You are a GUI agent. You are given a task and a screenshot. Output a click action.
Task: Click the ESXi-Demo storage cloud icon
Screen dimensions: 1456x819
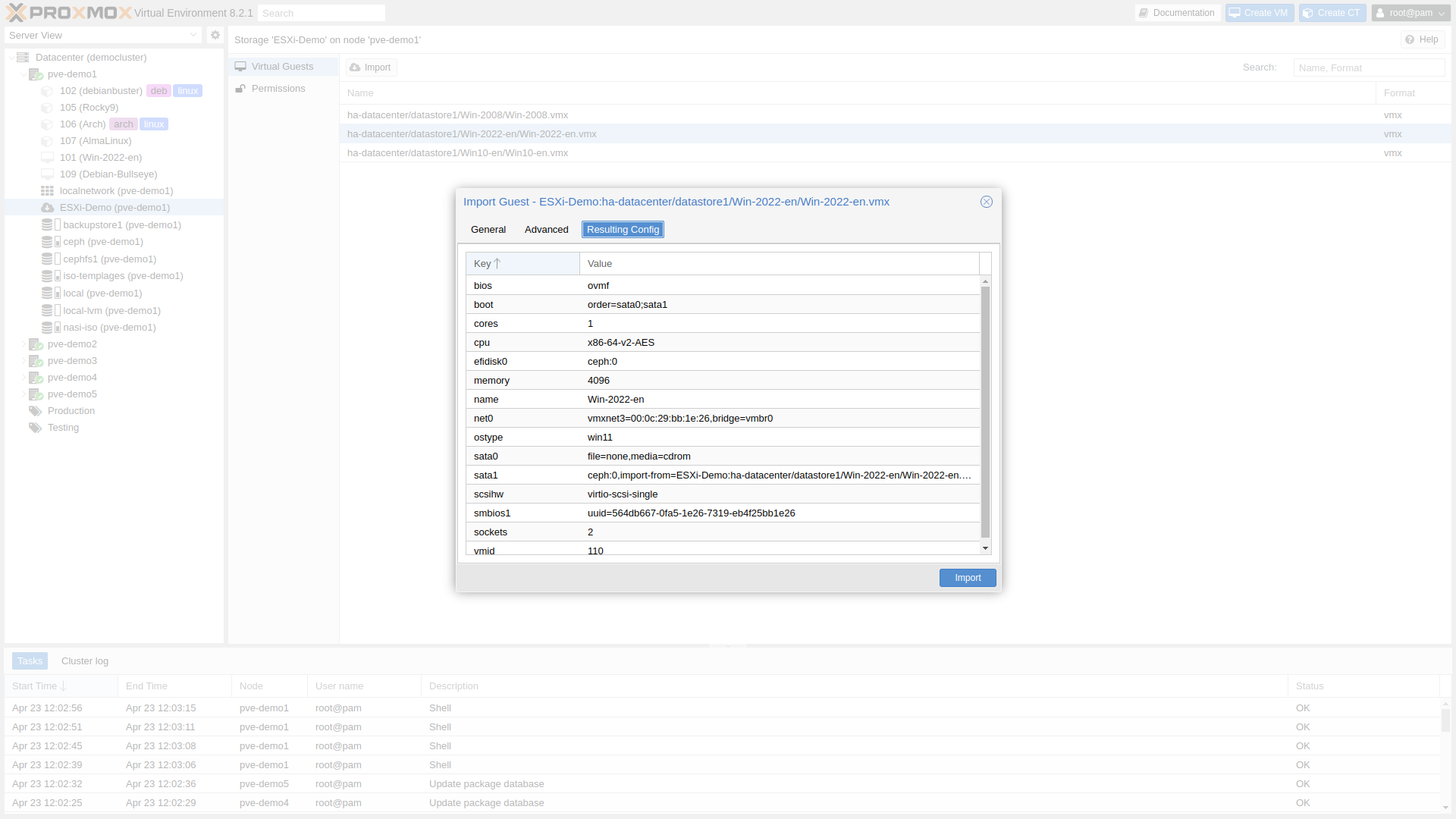[47, 208]
